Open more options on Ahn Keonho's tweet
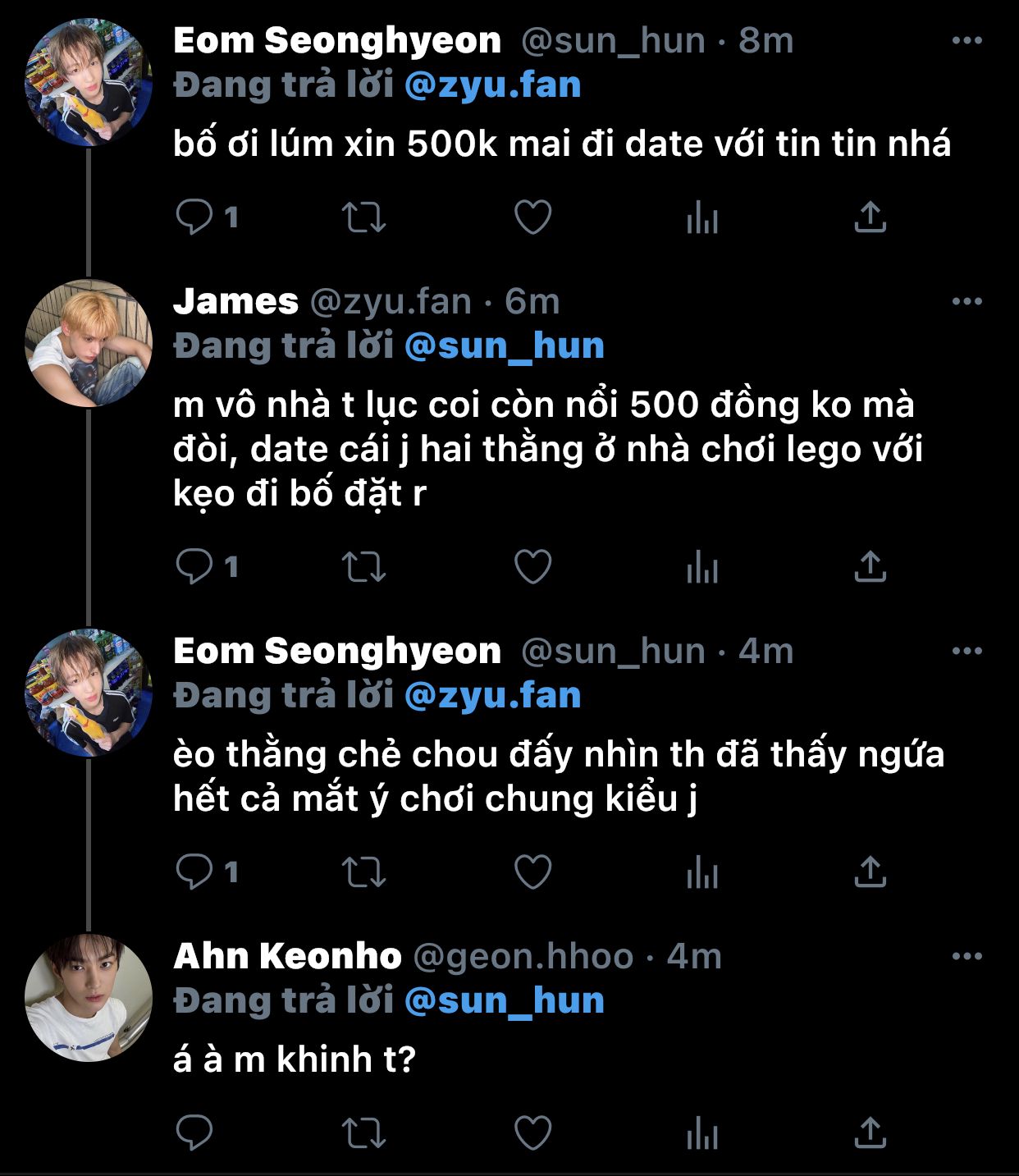 [967, 956]
